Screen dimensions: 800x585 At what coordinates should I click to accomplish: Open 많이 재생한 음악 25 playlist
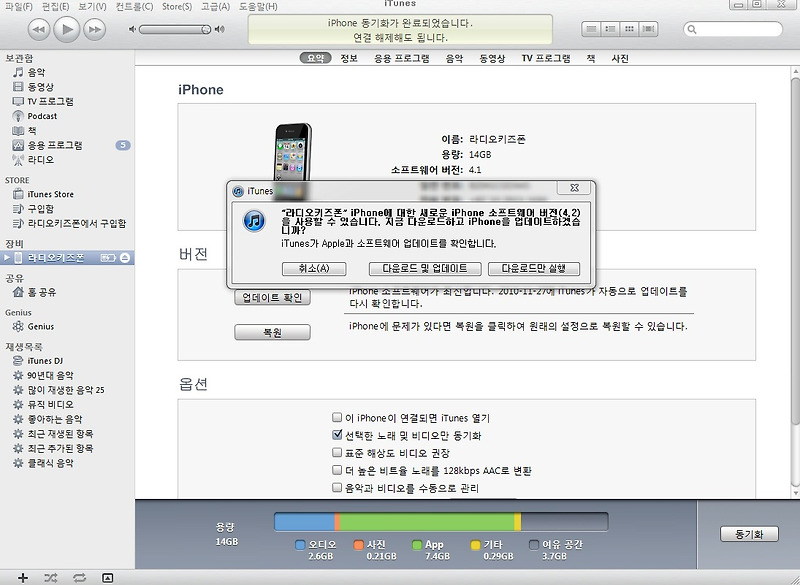click(65, 390)
